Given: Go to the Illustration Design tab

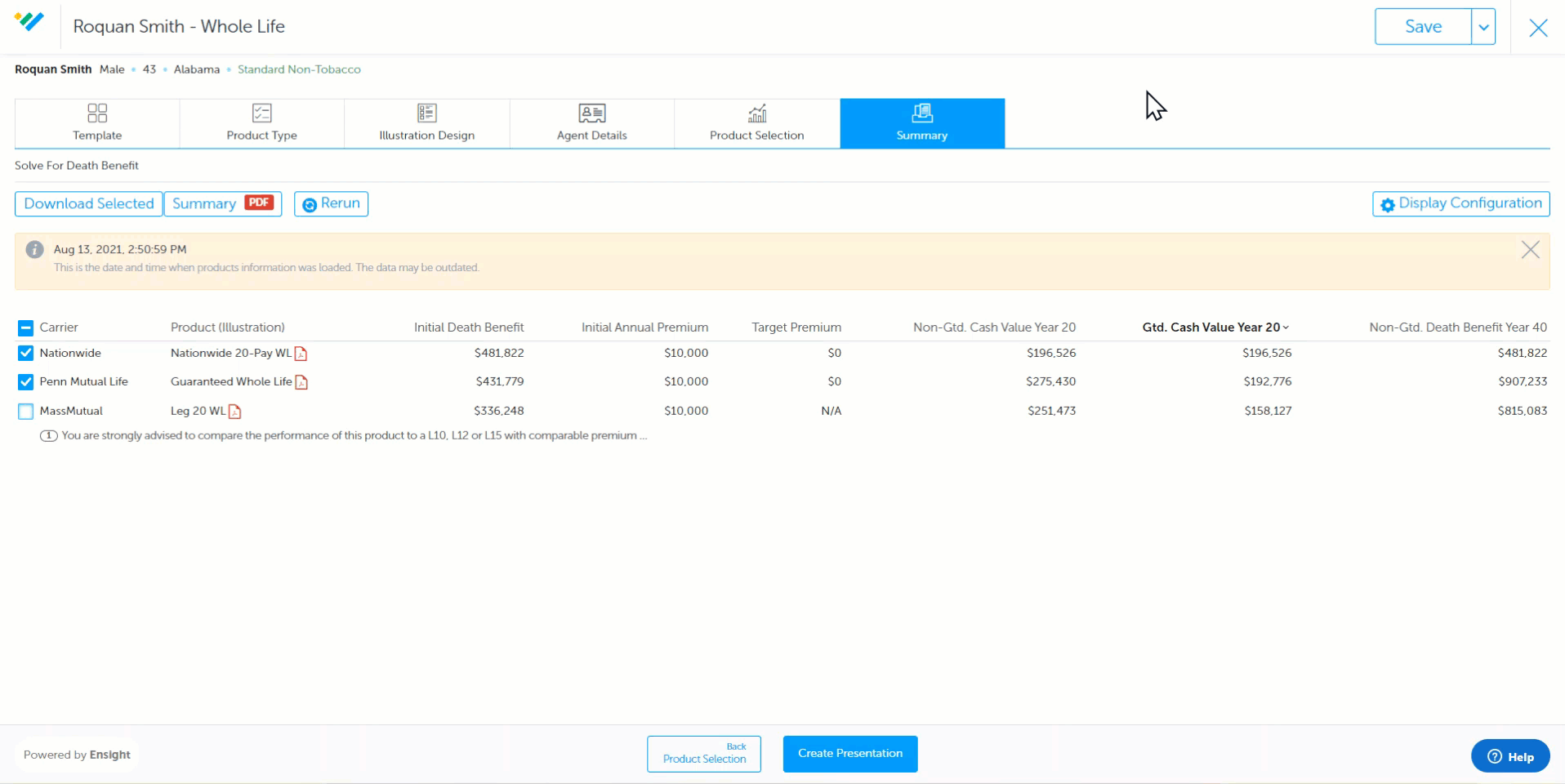Looking at the screenshot, I should [x=426, y=123].
